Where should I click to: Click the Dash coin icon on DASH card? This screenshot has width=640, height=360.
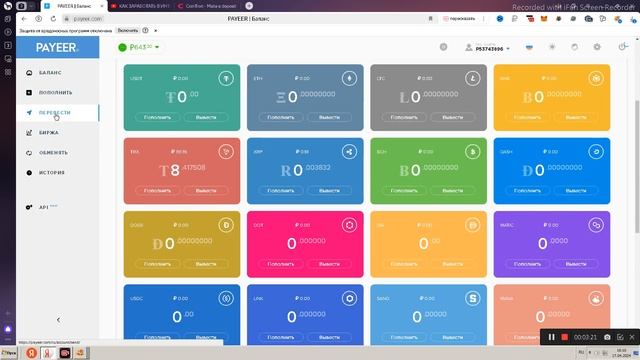tap(596, 151)
